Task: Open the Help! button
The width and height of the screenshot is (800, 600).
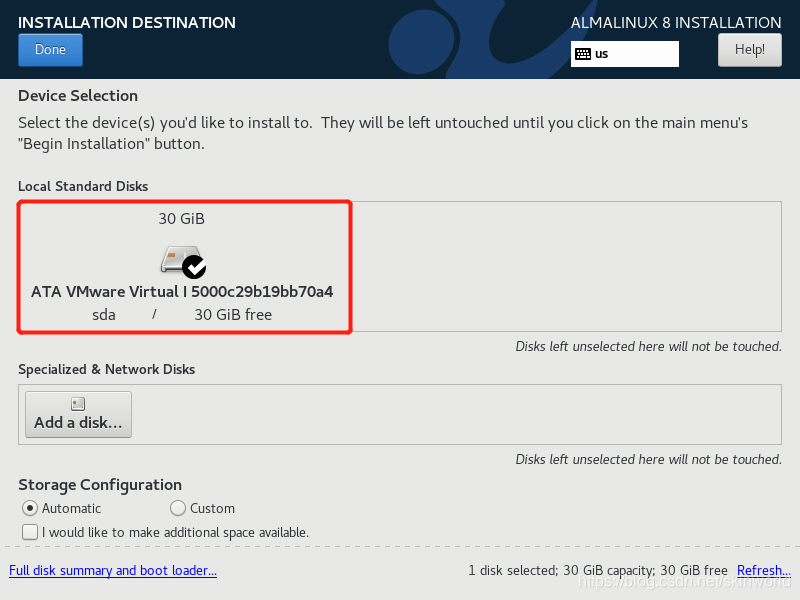Action: (x=749, y=49)
